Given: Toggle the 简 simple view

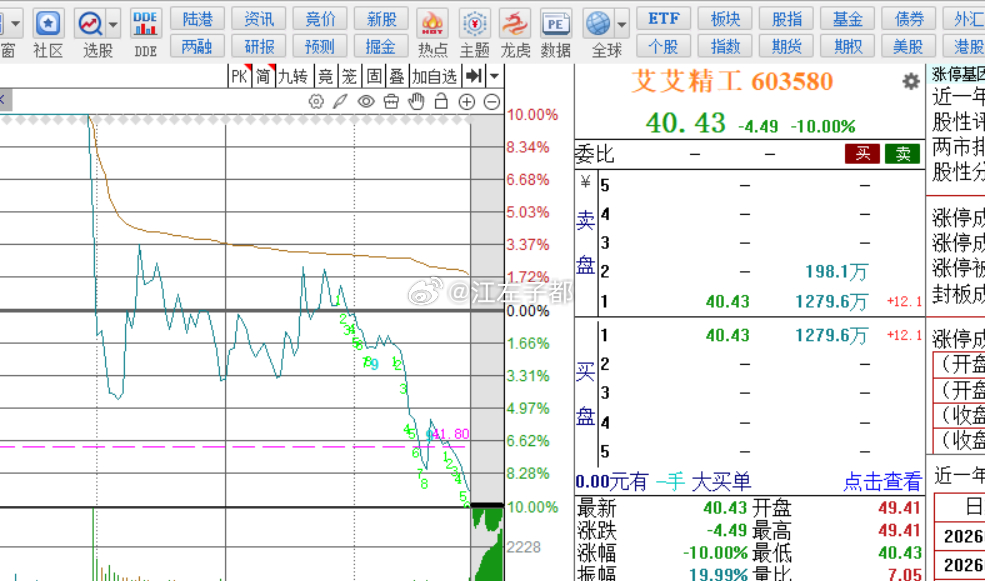Looking at the screenshot, I should (x=263, y=77).
